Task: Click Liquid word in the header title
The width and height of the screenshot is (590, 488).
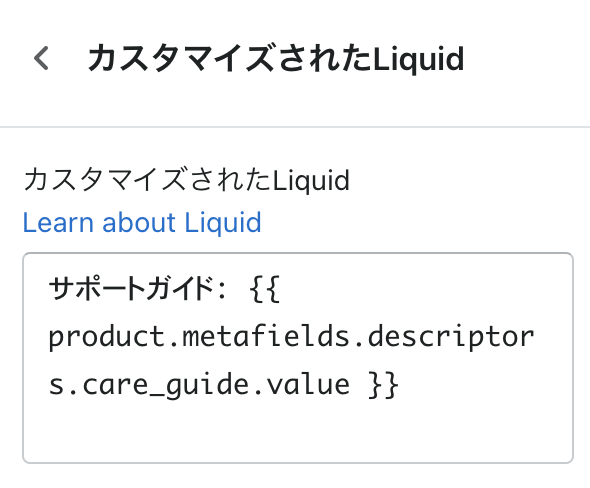Action: point(418,59)
